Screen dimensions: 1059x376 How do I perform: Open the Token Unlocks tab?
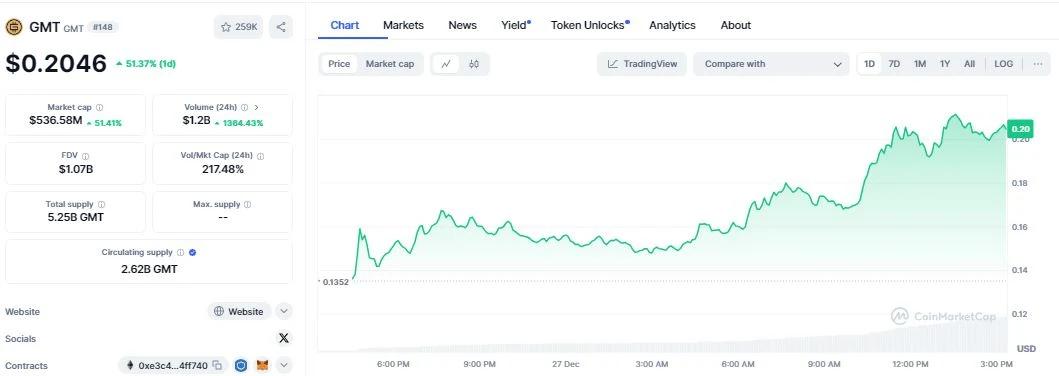(588, 25)
